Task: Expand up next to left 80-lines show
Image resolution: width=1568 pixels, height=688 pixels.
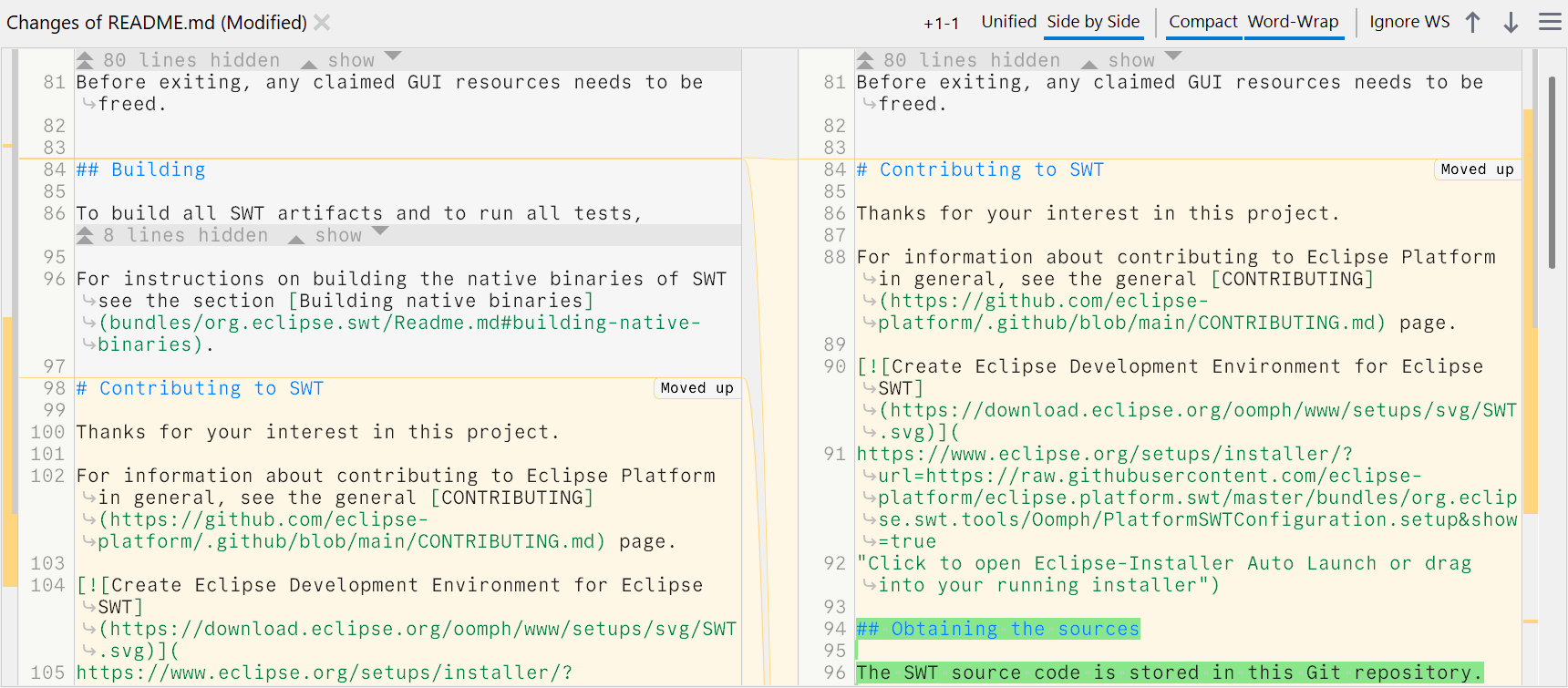Action: click(309, 63)
